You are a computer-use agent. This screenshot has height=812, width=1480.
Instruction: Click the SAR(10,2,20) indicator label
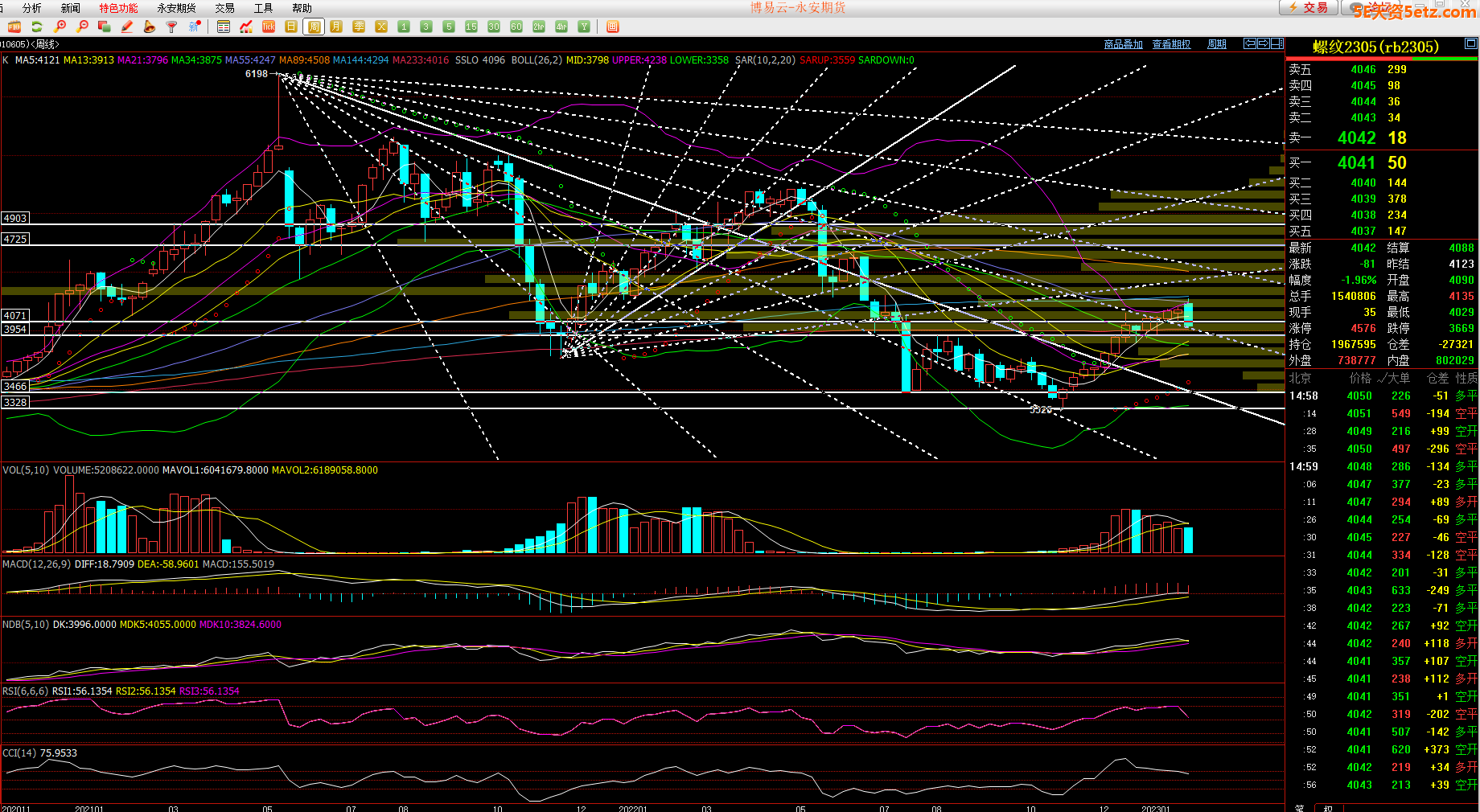765,60
